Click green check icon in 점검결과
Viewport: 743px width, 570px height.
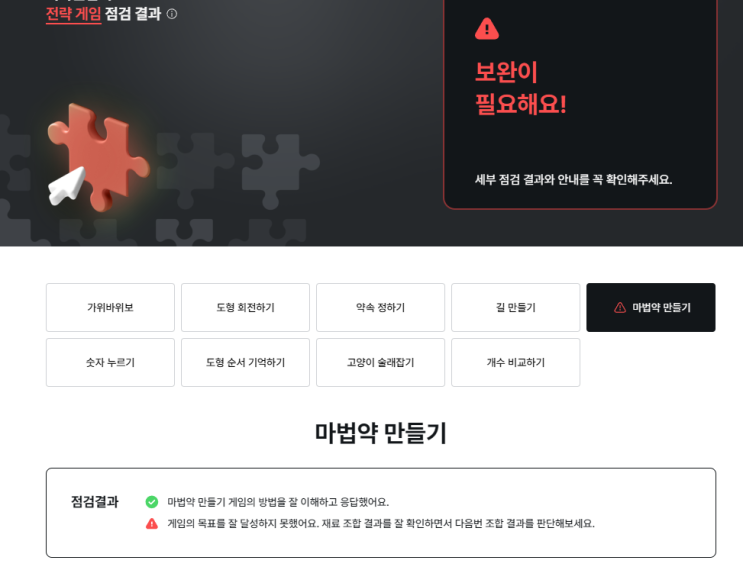point(152,502)
